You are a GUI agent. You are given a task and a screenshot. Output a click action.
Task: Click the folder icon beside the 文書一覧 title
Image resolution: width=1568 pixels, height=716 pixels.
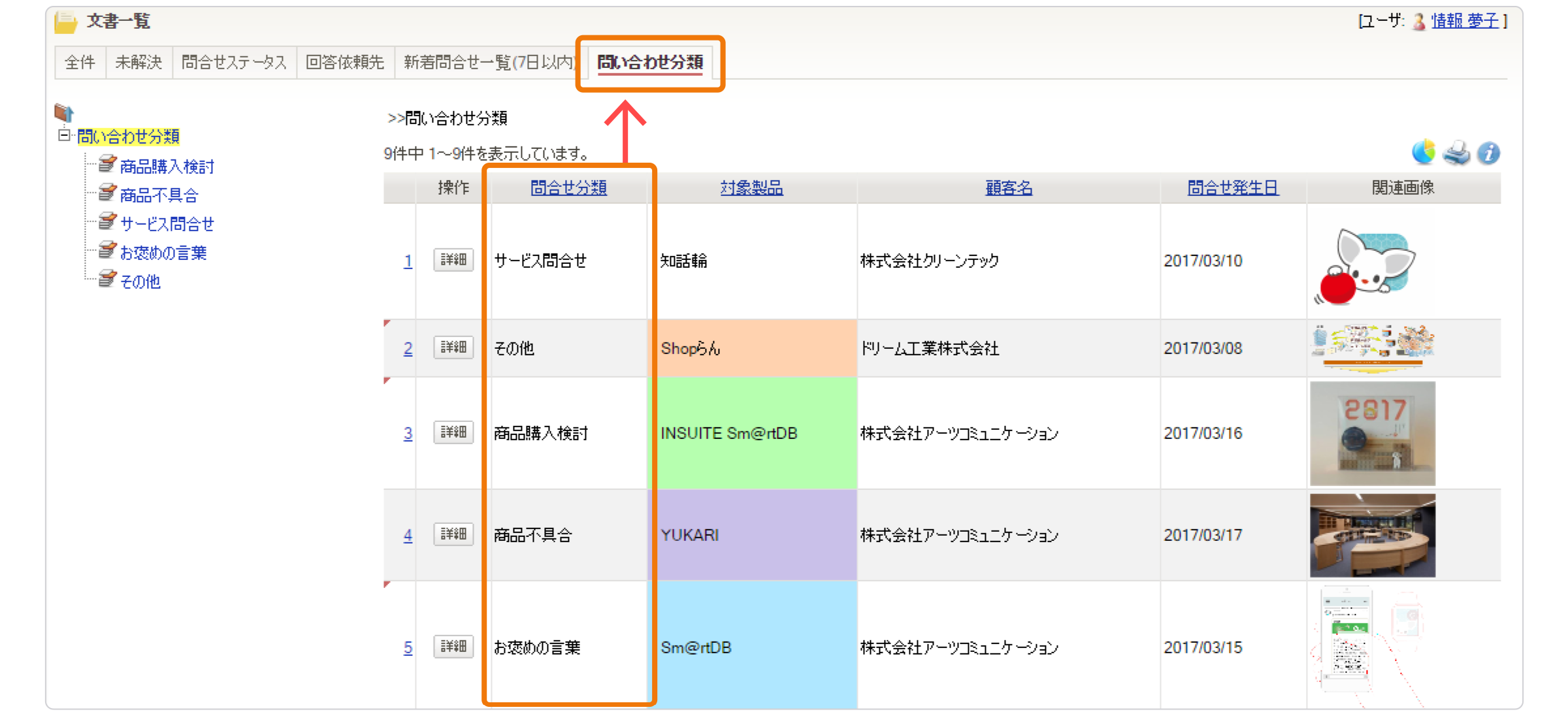tap(66, 20)
